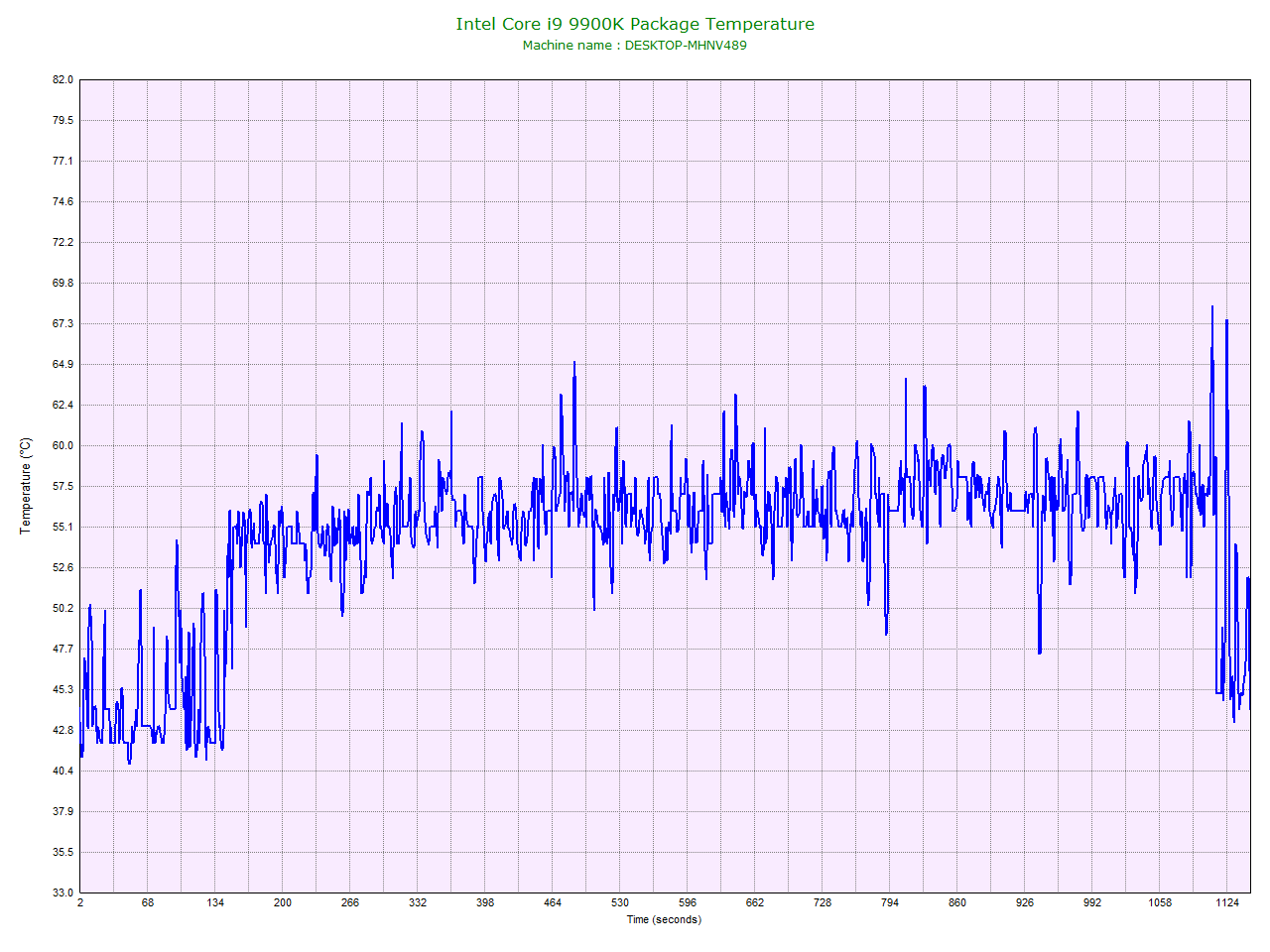
Task: Select the "992" time axis tick label
Action: (1092, 902)
